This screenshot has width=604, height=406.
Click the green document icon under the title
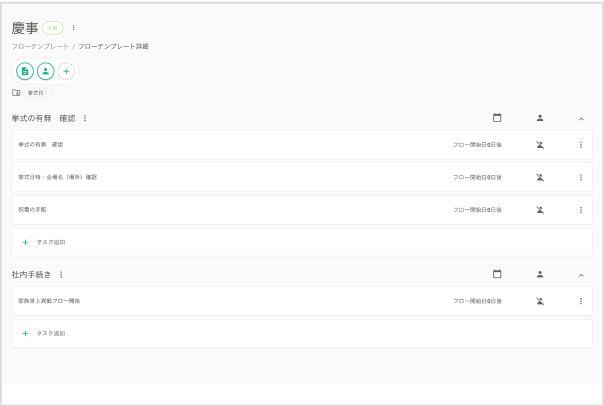pos(25,71)
